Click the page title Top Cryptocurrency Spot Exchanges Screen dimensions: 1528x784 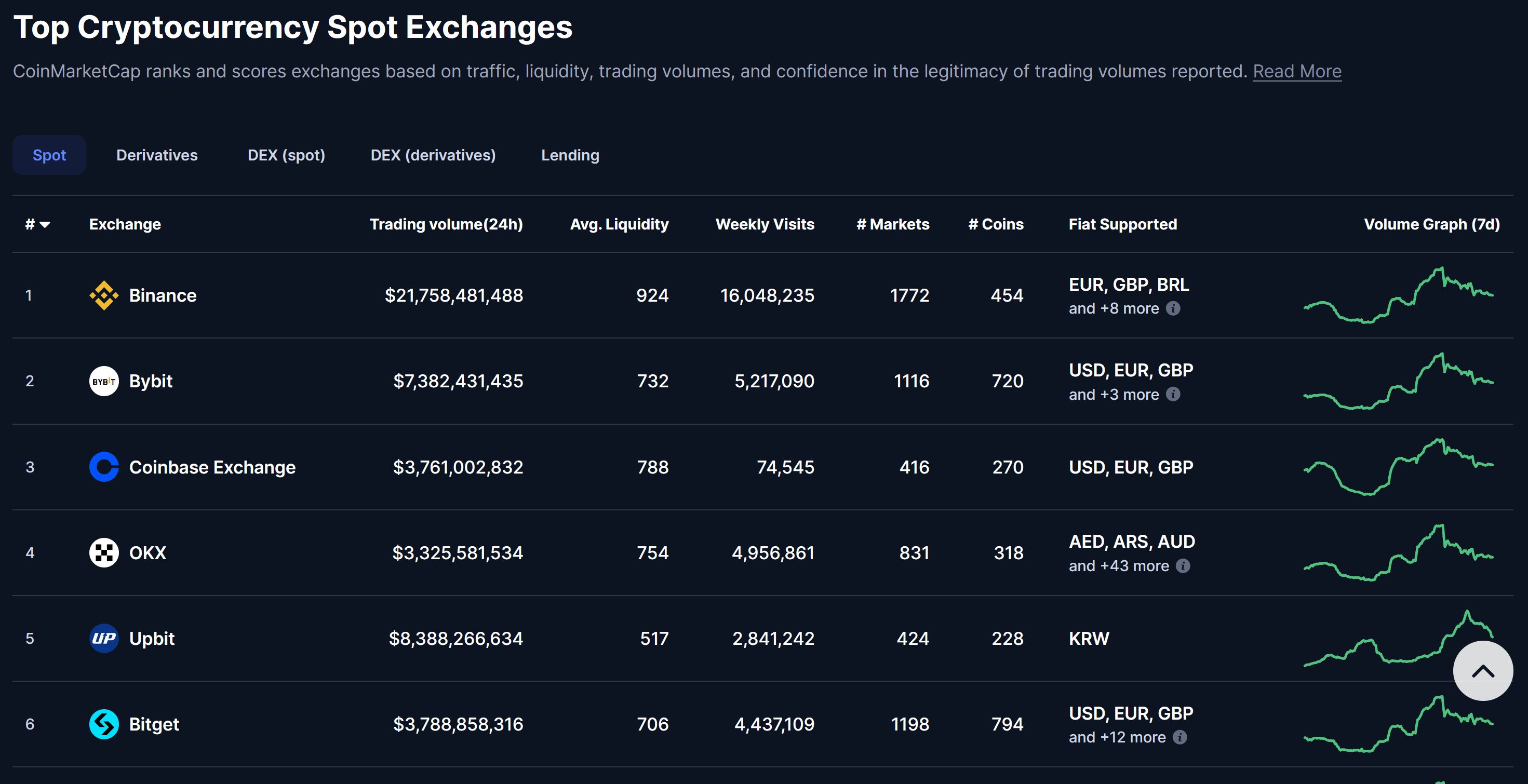pos(293,28)
